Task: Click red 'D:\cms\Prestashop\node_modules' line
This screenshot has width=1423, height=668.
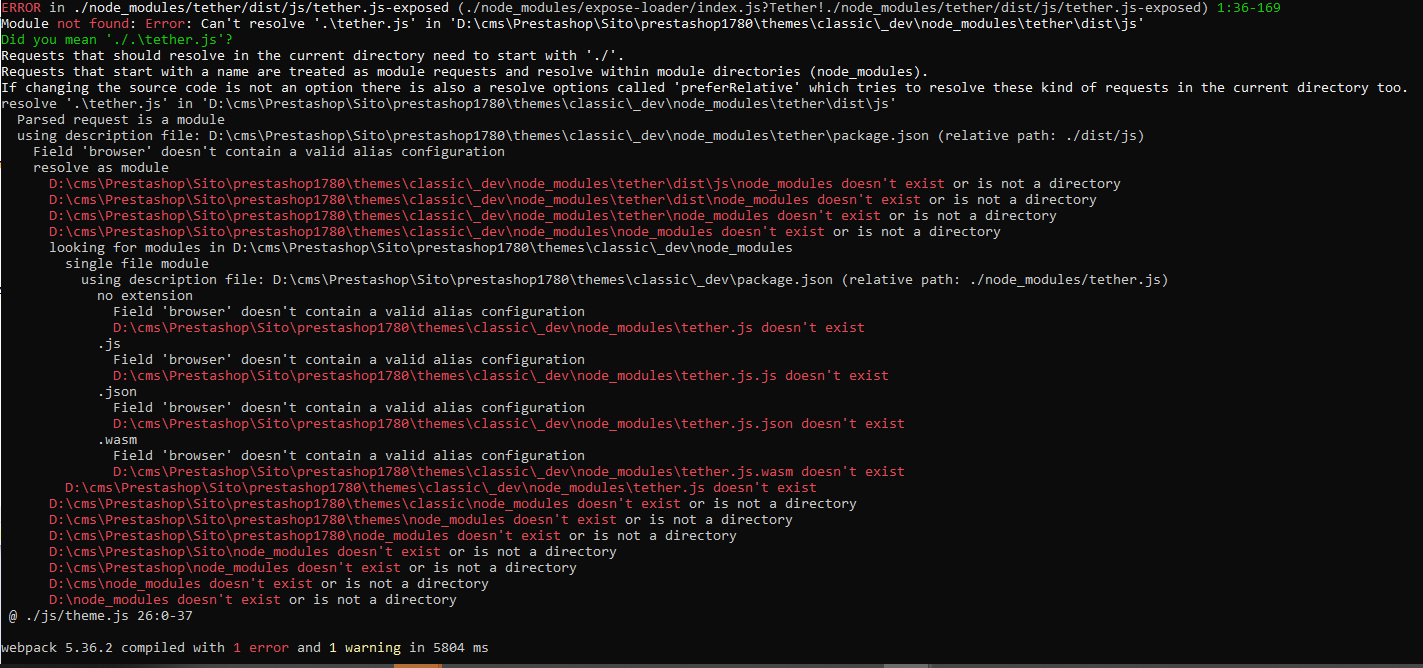Action: pyautogui.click(x=313, y=567)
